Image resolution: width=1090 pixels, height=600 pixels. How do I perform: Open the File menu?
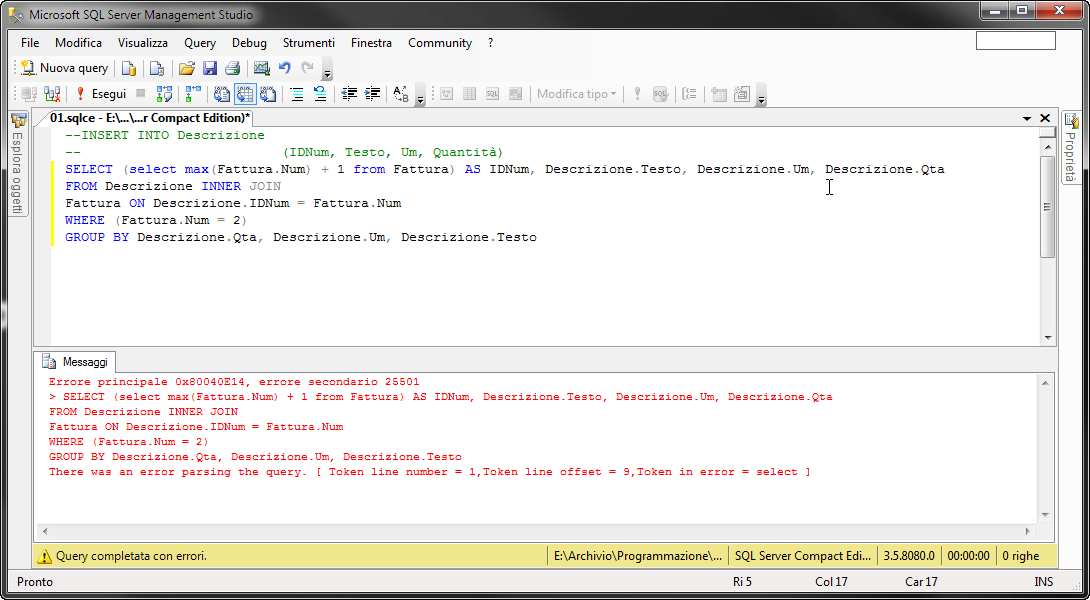tap(30, 42)
